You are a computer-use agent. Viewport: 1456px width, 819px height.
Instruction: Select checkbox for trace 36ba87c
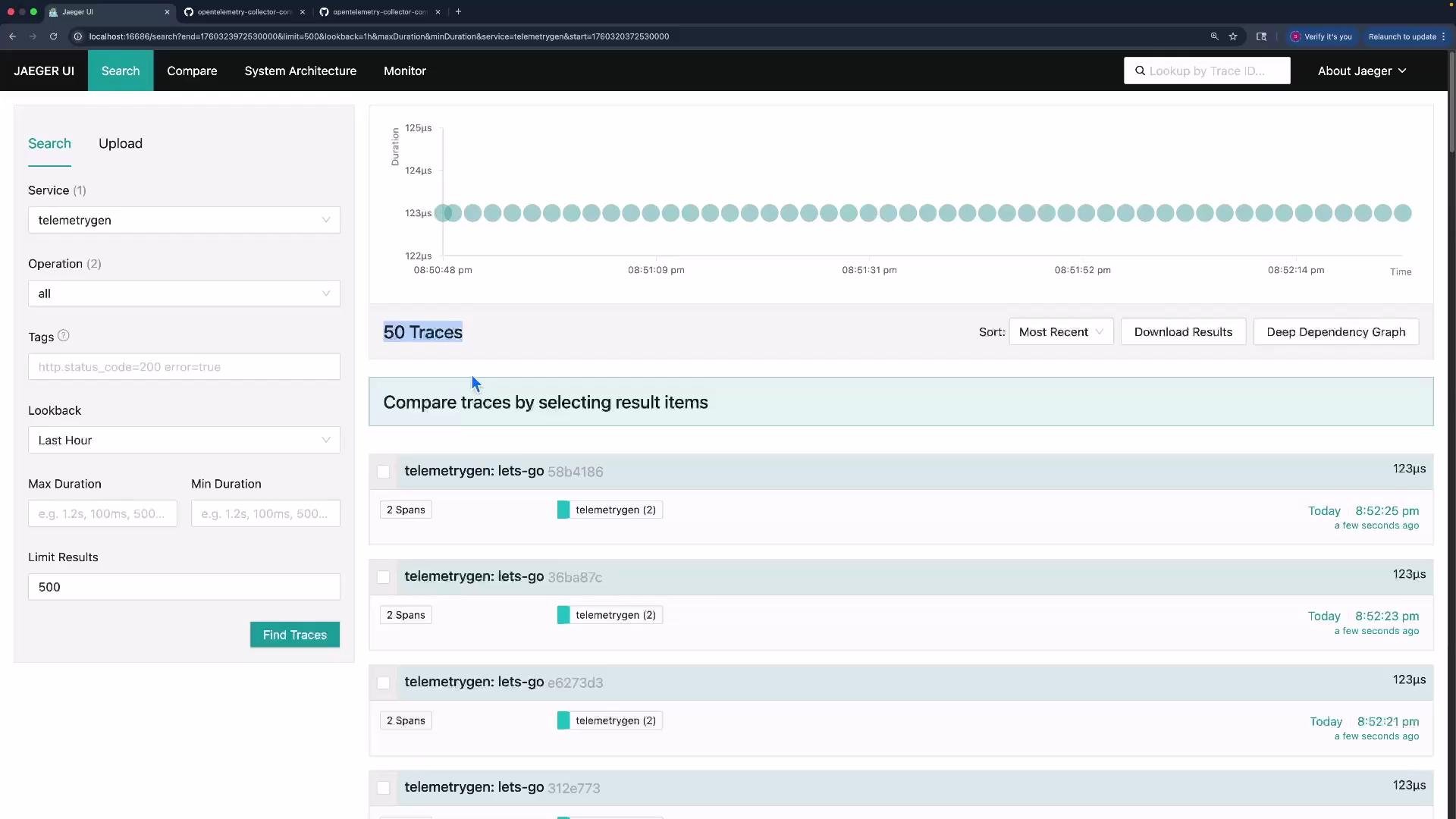pyautogui.click(x=384, y=577)
